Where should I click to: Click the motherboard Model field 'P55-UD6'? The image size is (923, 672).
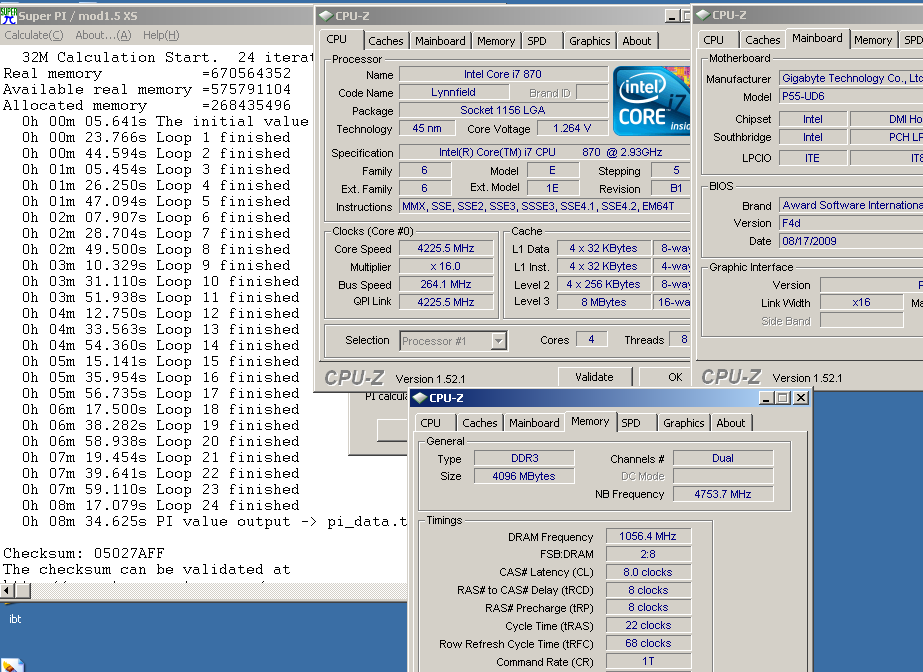point(851,96)
